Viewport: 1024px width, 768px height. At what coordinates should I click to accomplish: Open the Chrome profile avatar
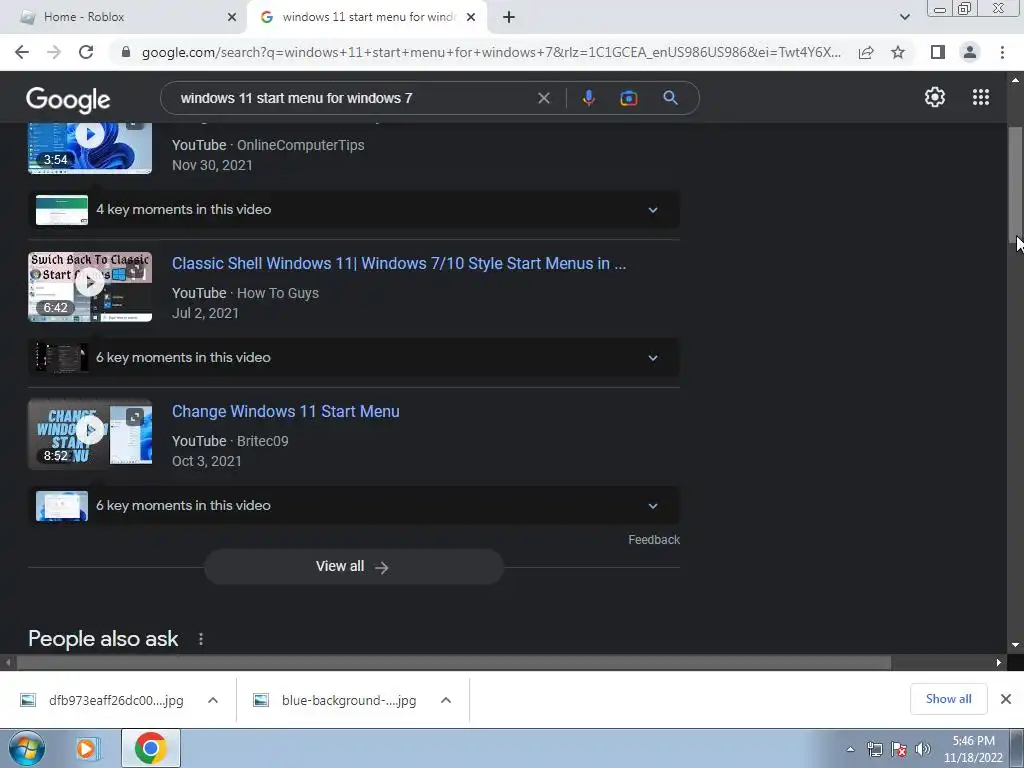pyautogui.click(x=970, y=52)
